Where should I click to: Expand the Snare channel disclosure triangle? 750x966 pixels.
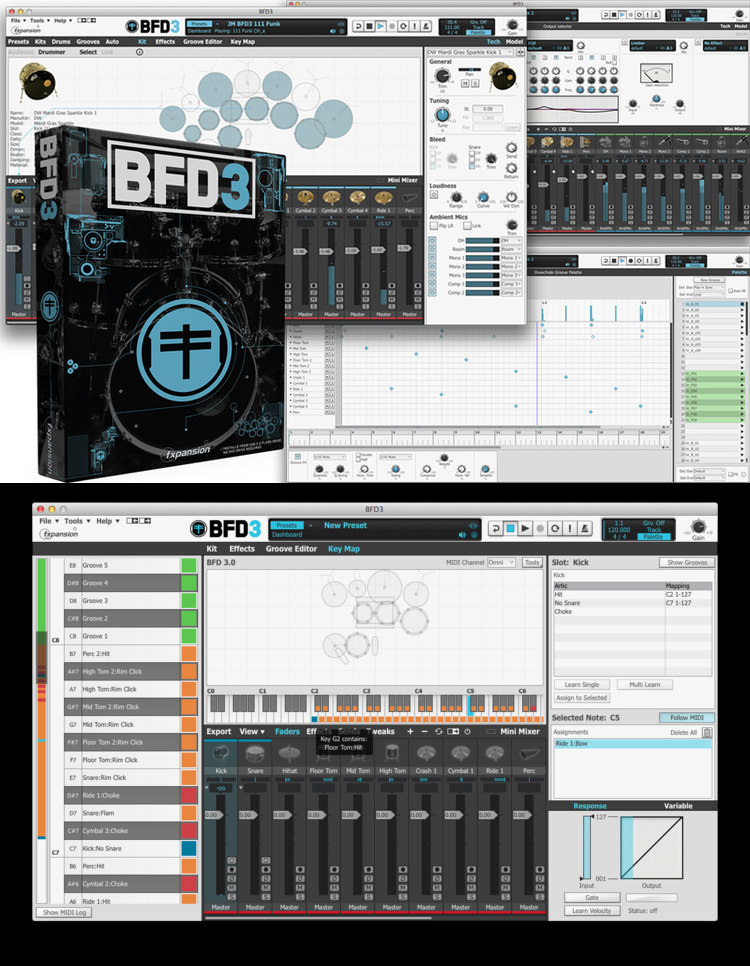(242, 788)
